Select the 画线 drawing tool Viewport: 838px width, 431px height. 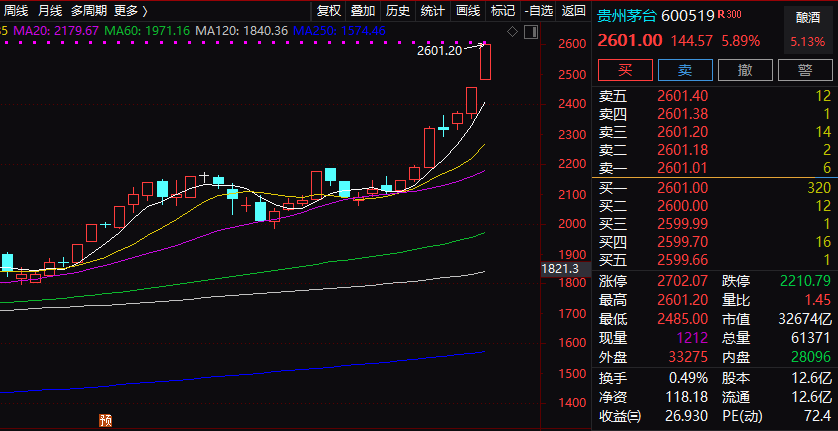467,11
